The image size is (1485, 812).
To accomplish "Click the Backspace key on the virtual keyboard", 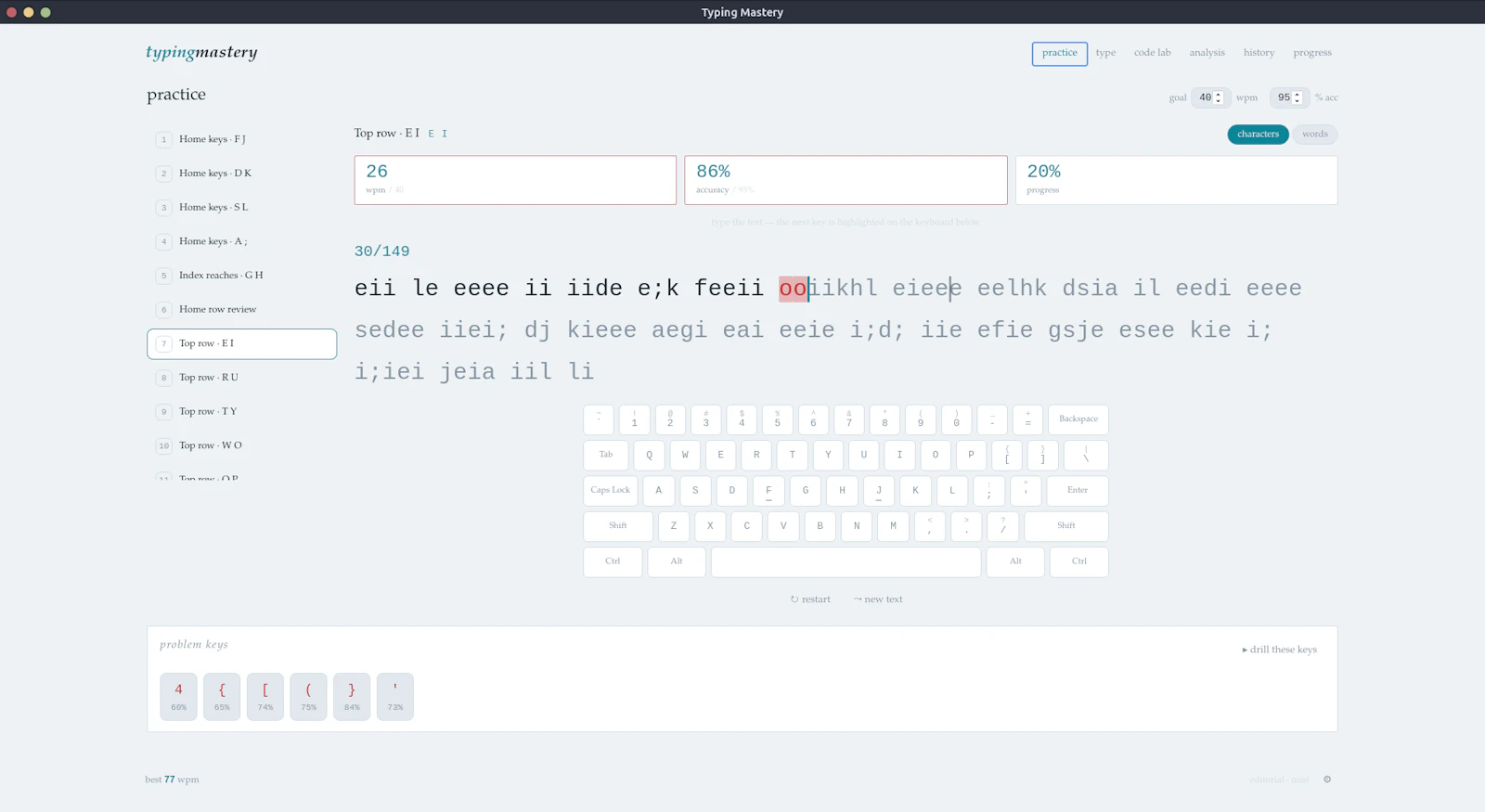I will click(x=1078, y=419).
